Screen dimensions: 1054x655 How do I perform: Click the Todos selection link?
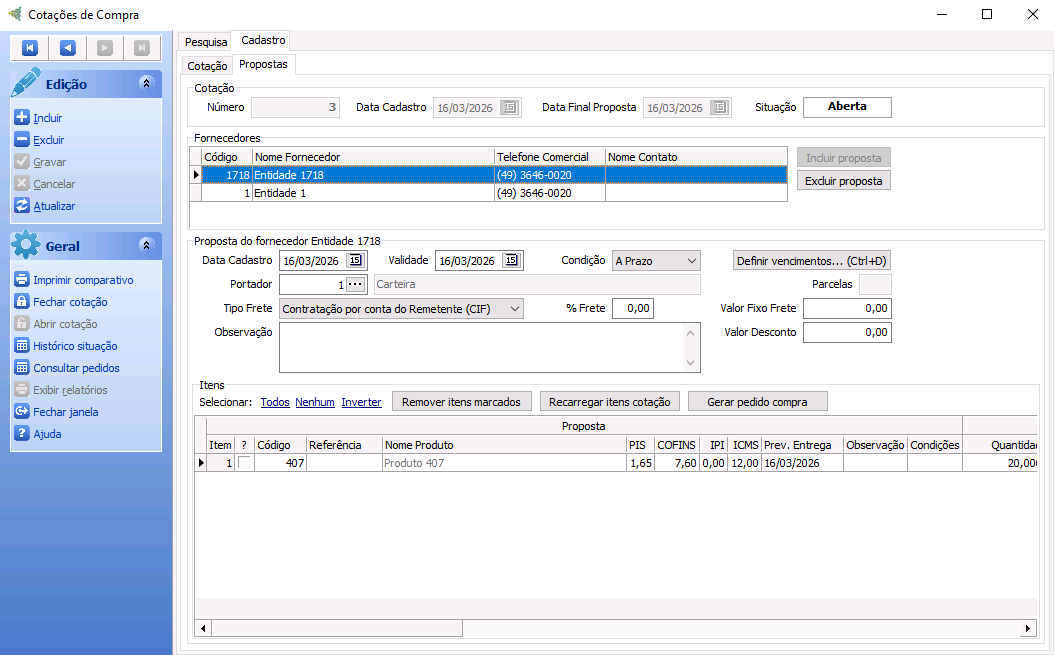(x=275, y=402)
